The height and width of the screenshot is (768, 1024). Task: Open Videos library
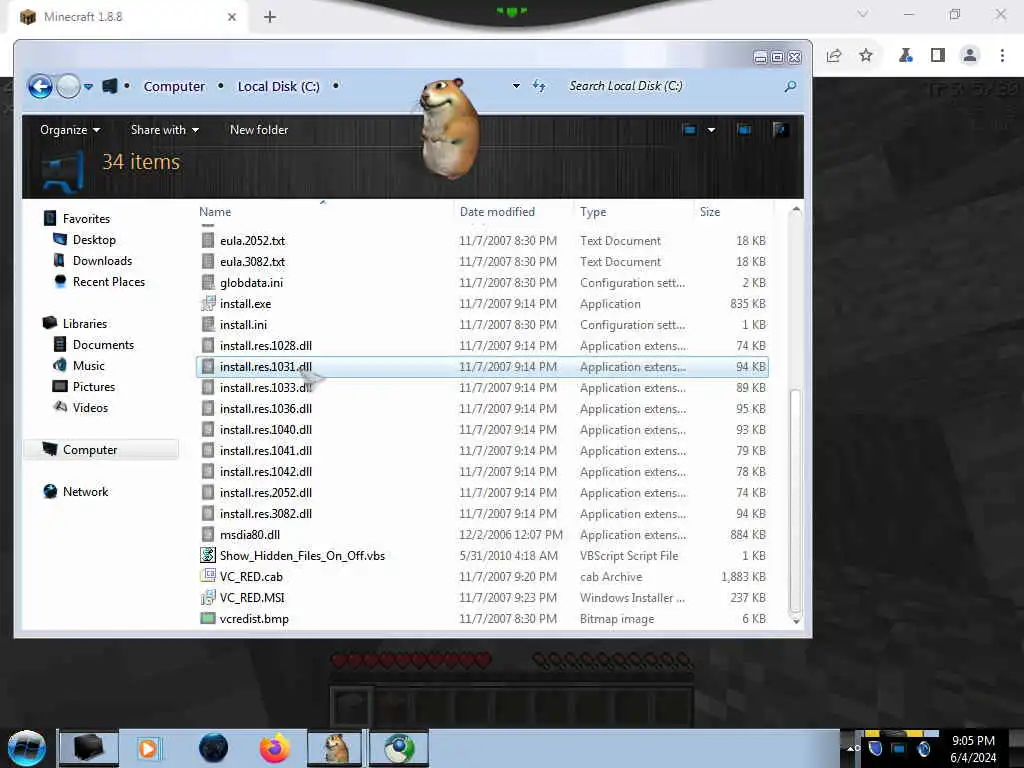(90, 408)
